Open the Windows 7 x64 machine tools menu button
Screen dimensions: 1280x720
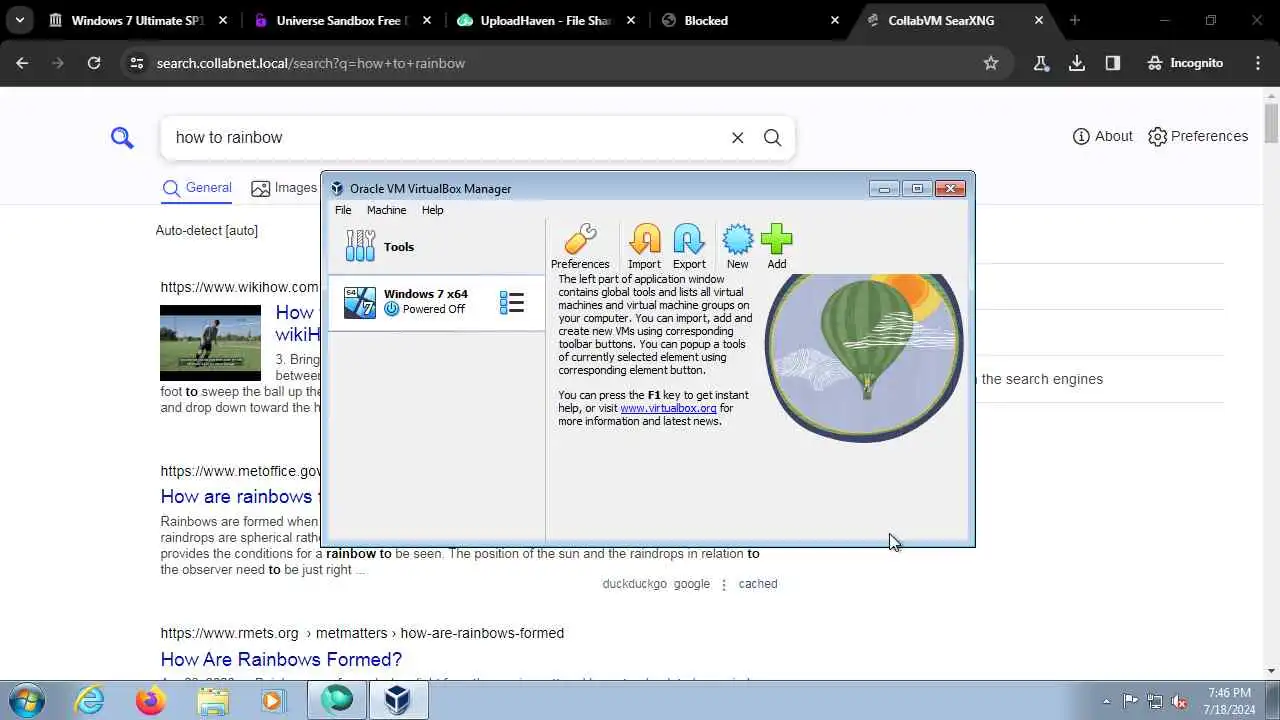click(512, 302)
